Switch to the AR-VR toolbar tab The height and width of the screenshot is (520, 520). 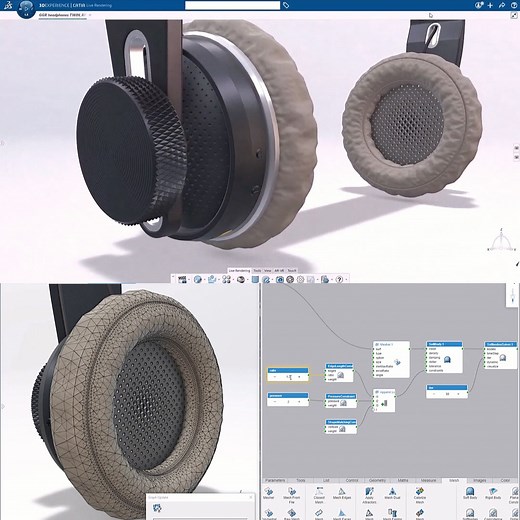pyautogui.click(x=279, y=271)
